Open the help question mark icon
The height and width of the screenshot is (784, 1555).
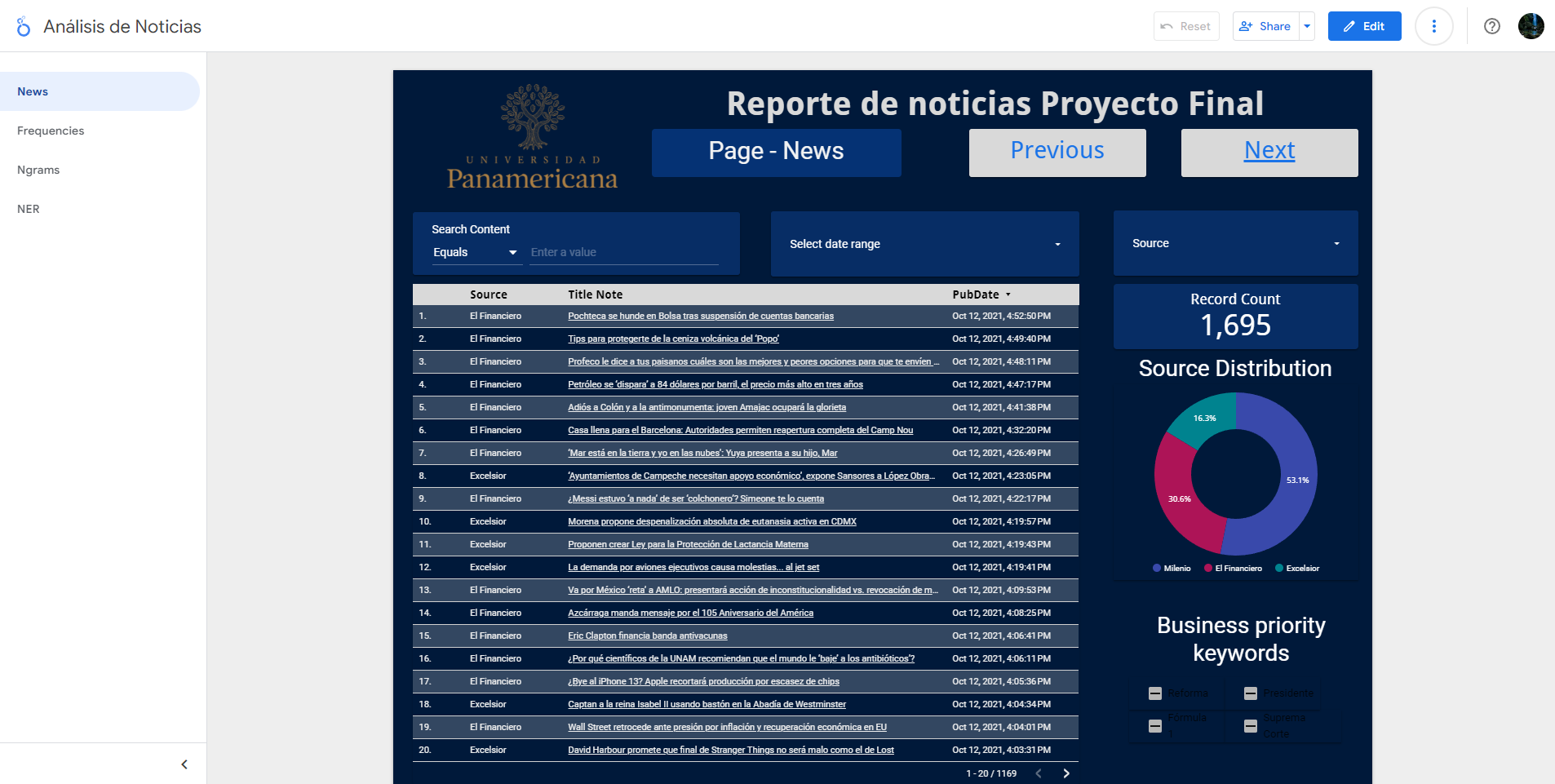[x=1492, y=26]
